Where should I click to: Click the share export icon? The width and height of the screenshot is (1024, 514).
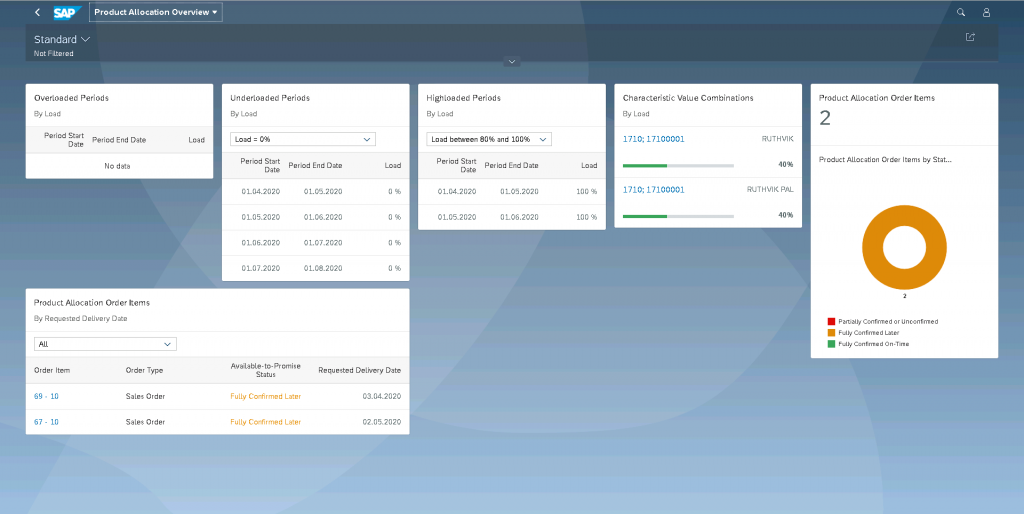click(x=970, y=37)
